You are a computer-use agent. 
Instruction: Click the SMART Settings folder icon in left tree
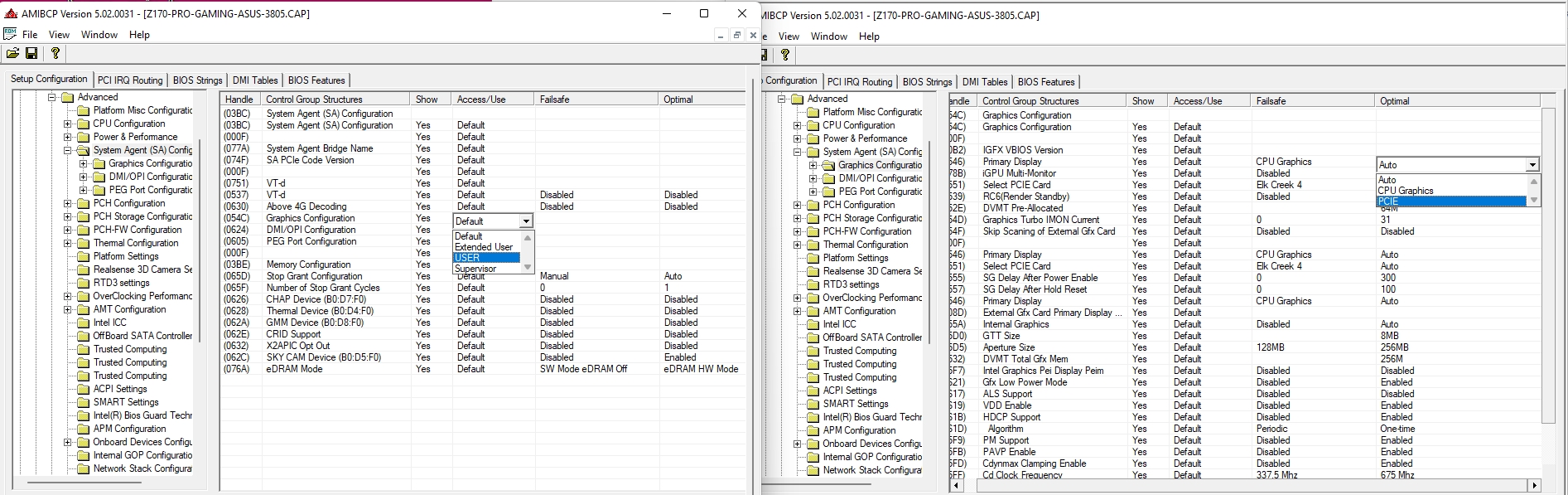[x=84, y=402]
